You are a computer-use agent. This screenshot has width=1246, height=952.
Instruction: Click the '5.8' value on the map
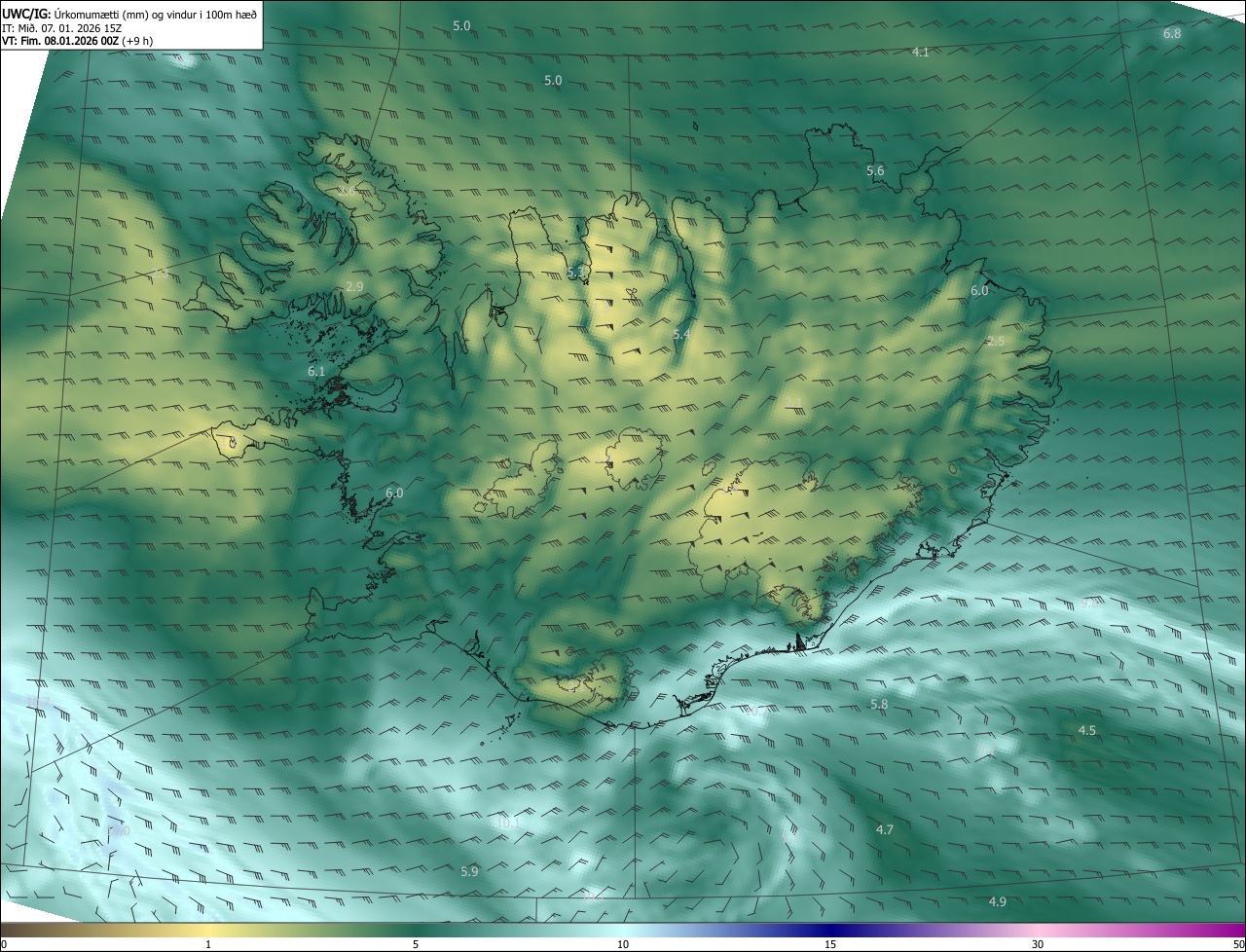click(879, 705)
